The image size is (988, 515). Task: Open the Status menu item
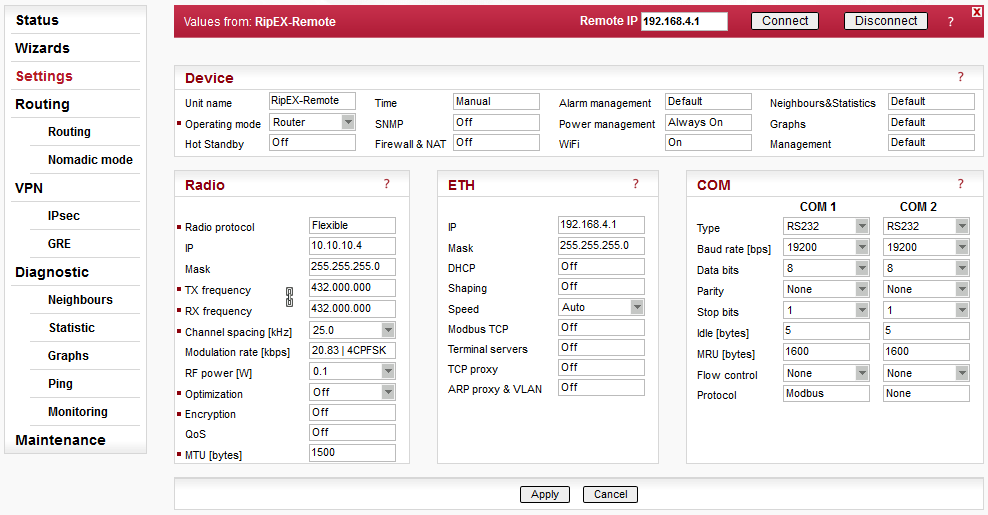click(37, 20)
